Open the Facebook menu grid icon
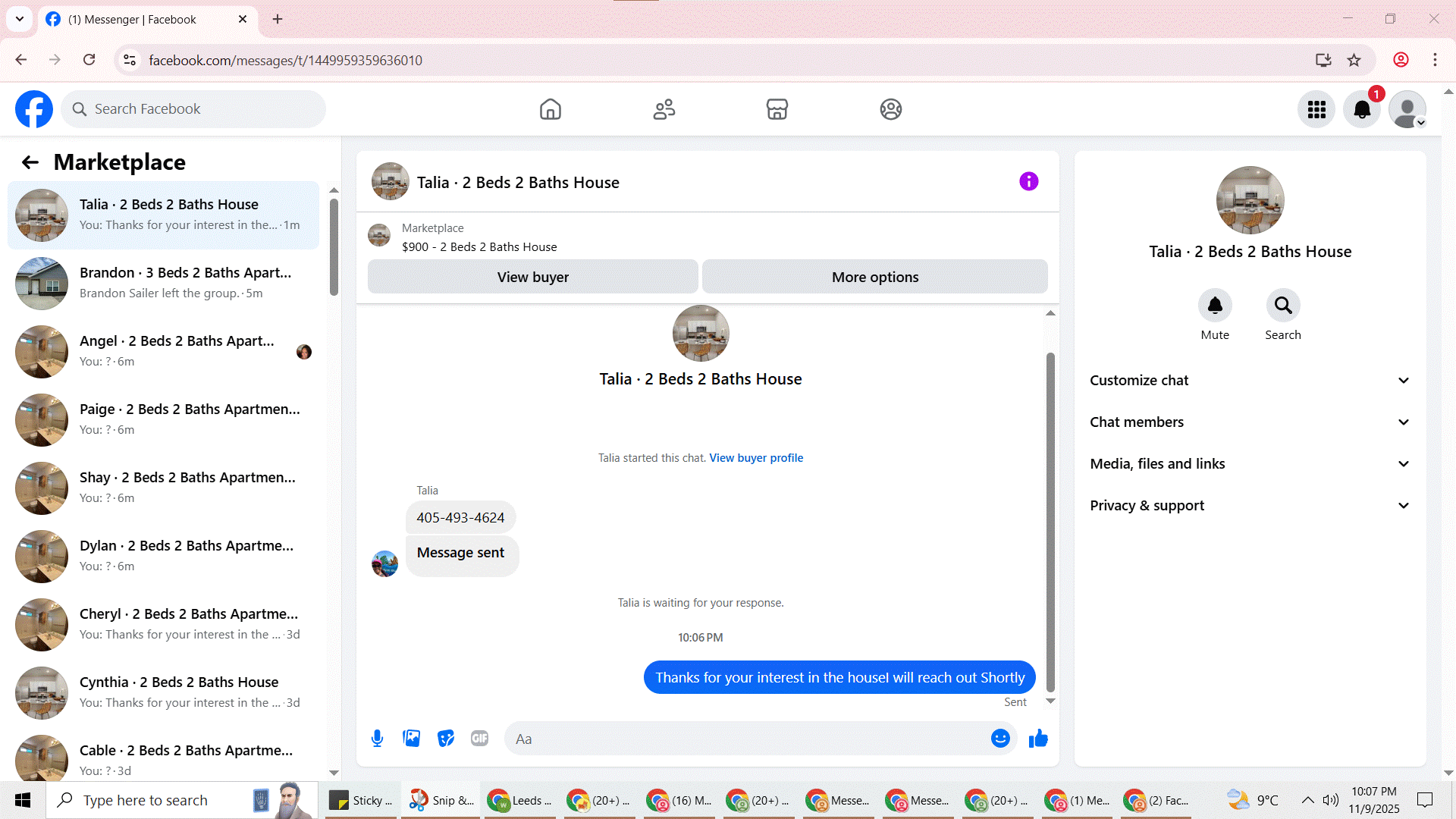This screenshot has width=1456, height=819. click(x=1316, y=109)
